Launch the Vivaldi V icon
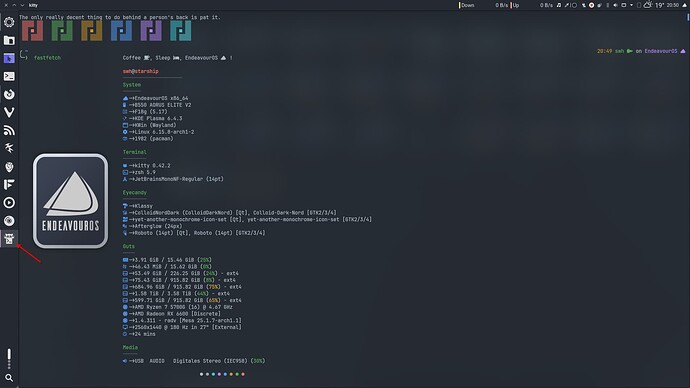The height and width of the screenshot is (388, 690). point(9,112)
